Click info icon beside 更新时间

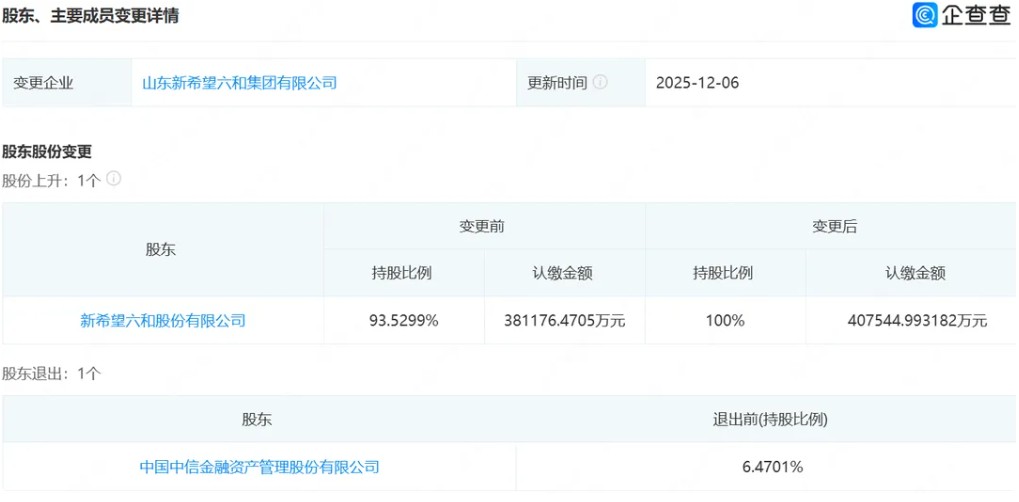tap(600, 82)
